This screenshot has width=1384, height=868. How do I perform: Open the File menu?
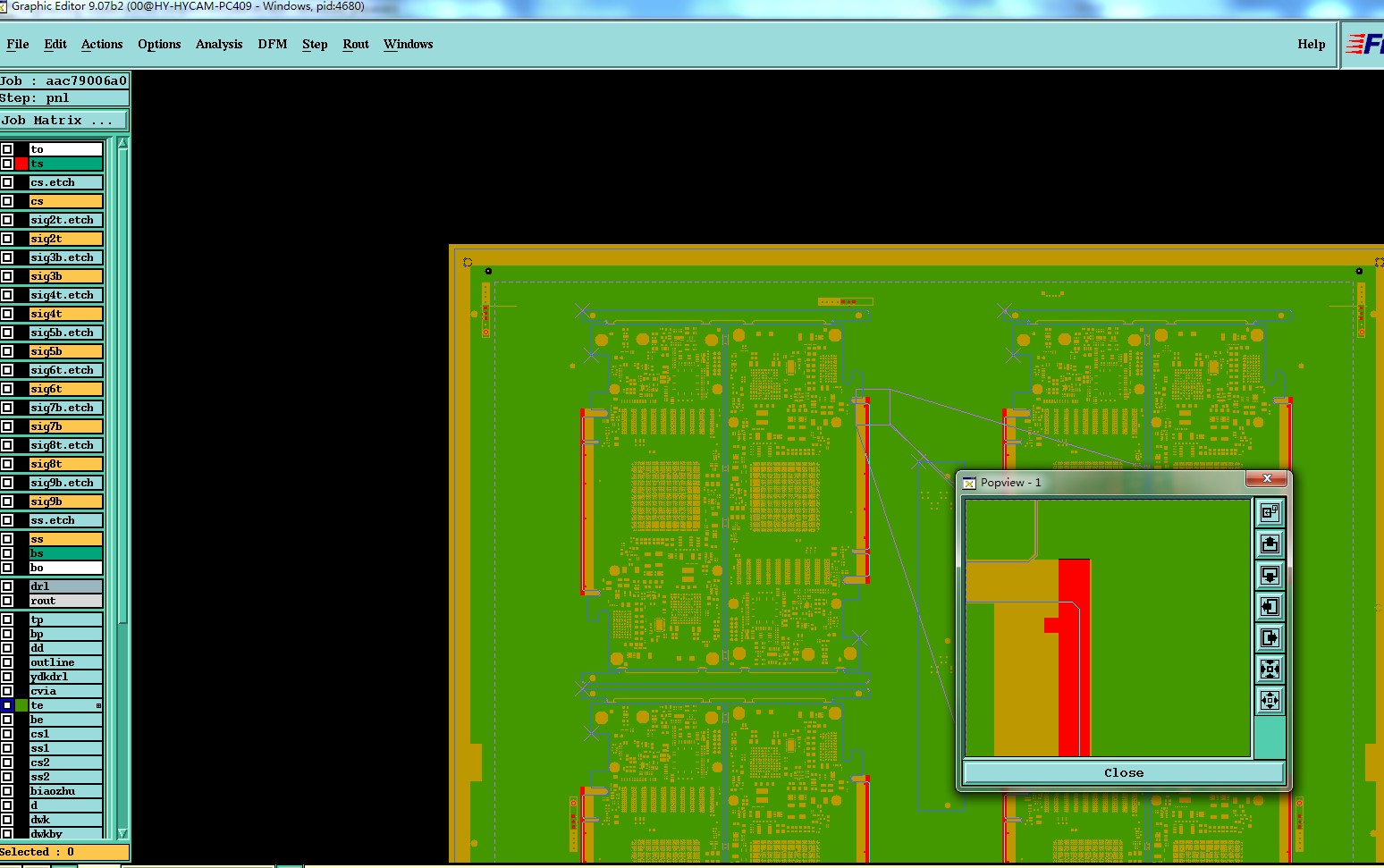[18, 44]
